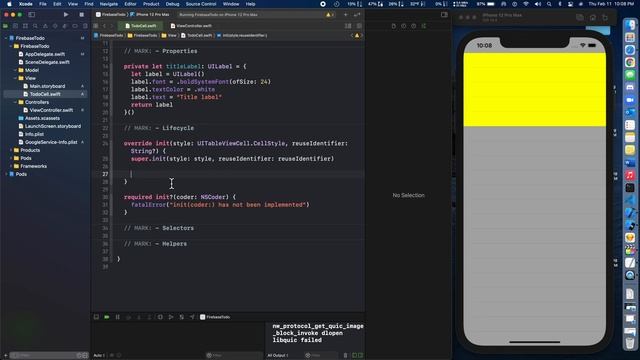This screenshot has width=640, height=360.
Task: Open the View folder in the jump bar
Action: click(169, 36)
